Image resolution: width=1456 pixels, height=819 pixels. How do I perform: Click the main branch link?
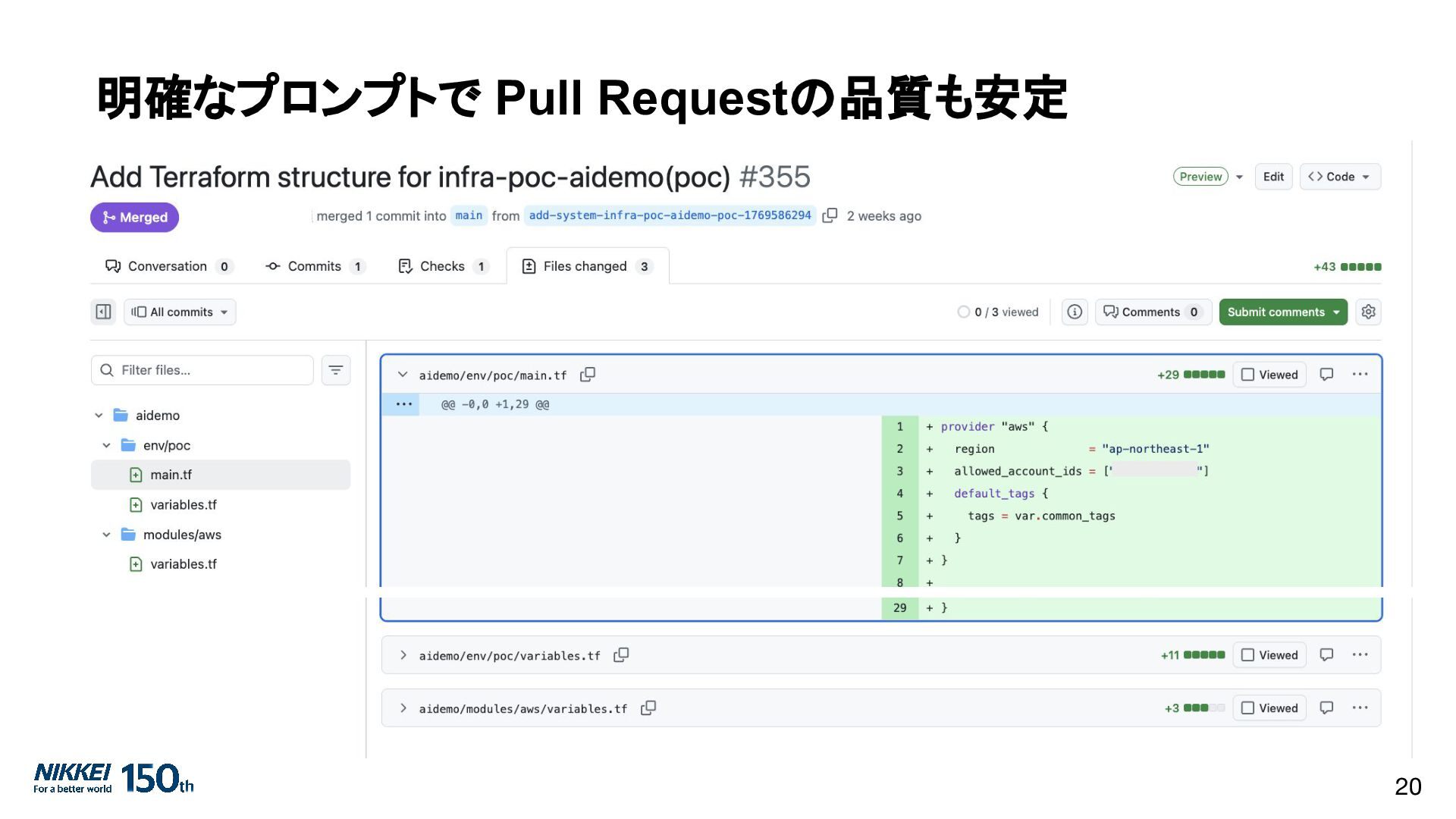click(469, 215)
